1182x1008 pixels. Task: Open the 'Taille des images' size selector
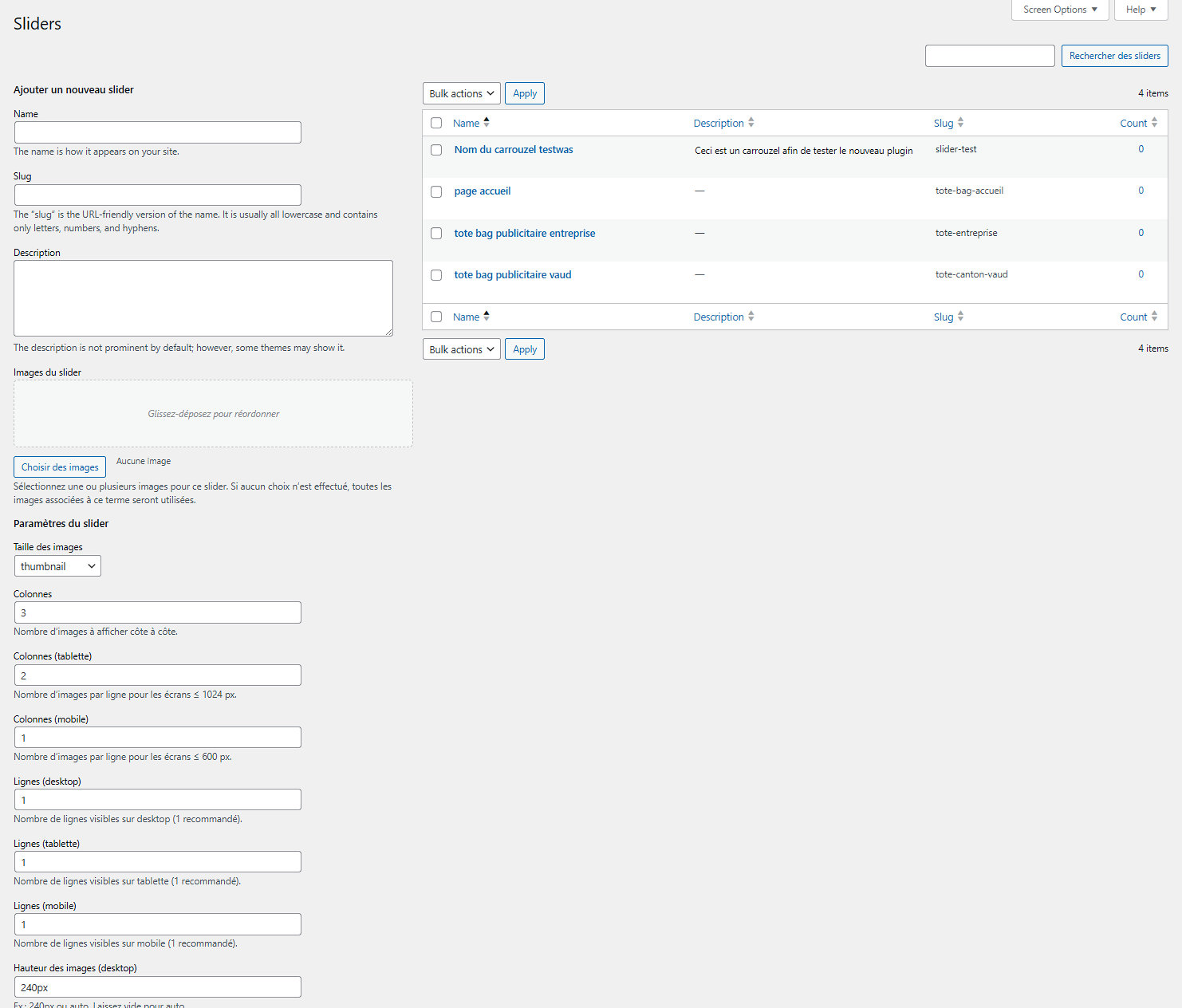point(57,565)
